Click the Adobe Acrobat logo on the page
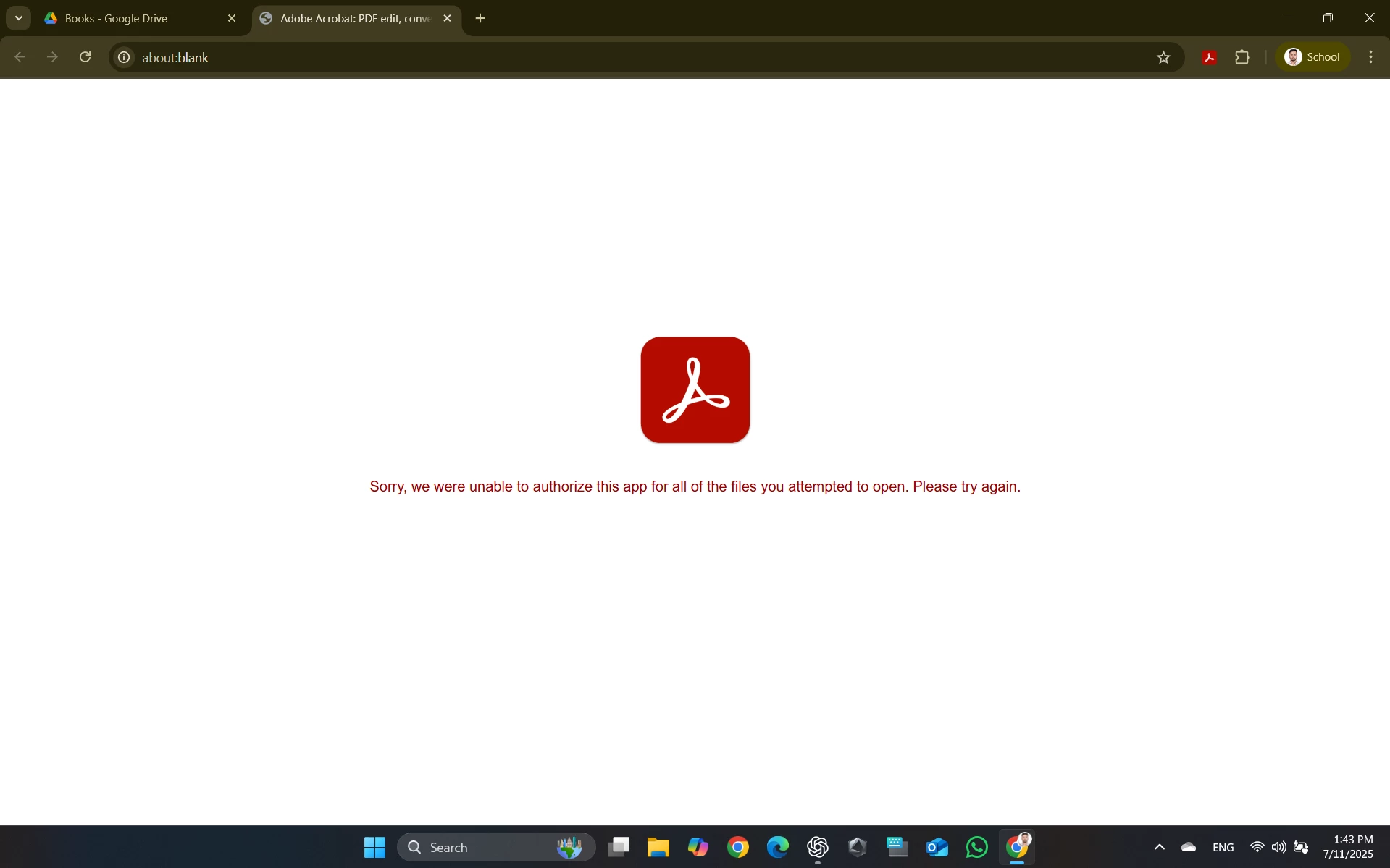Screen dimensions: 1390x868 (x=695, y=390)
